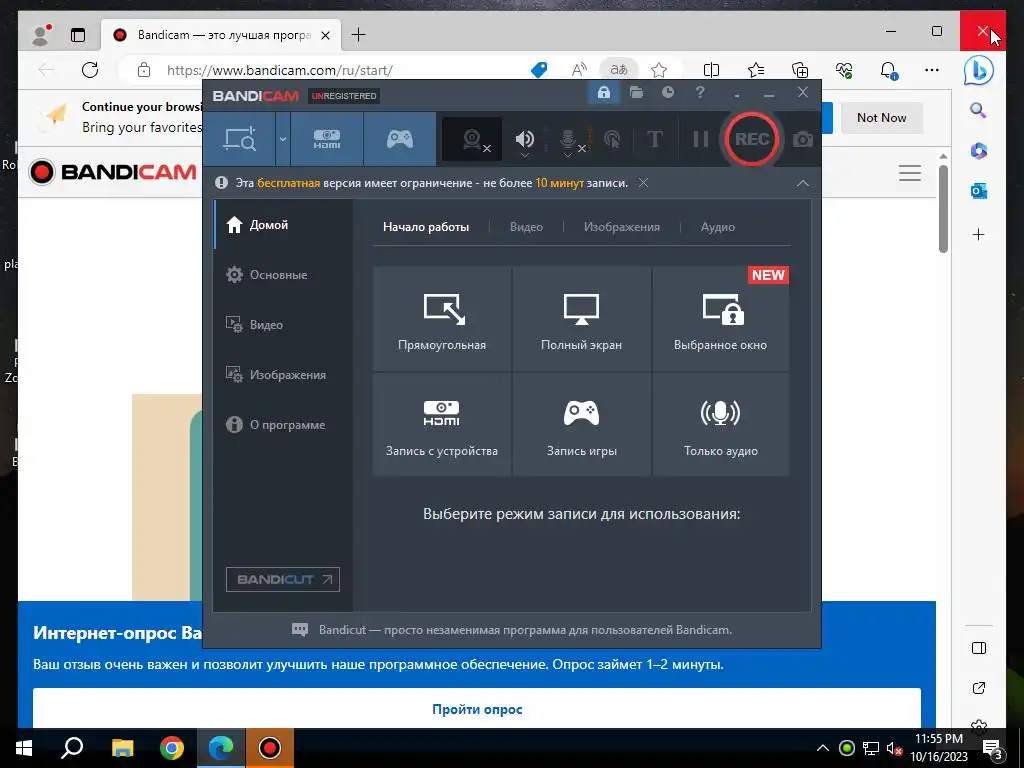Open the Bandicam website hamburger menu

tap(910, 173)
